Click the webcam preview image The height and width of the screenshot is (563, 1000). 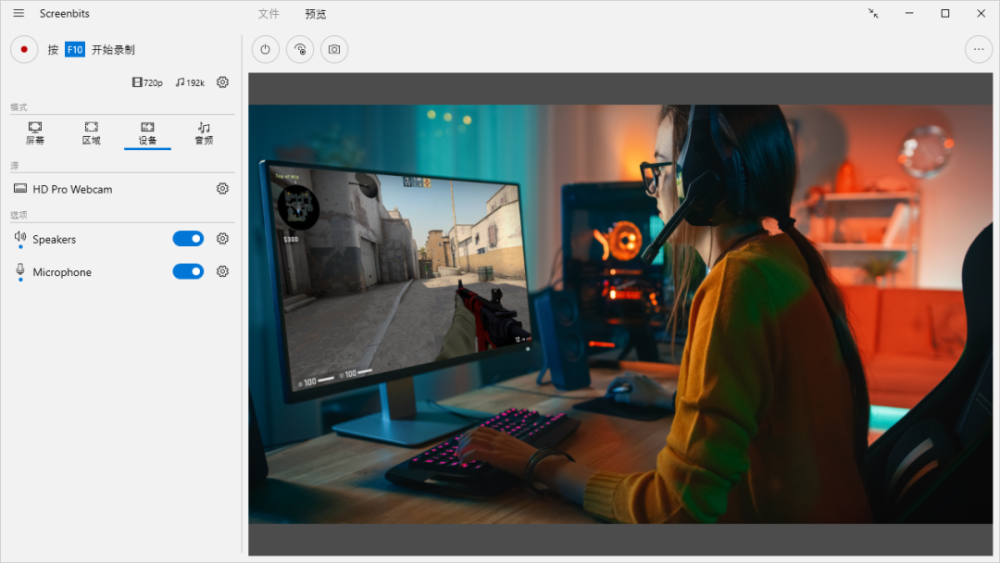point(620,314)
